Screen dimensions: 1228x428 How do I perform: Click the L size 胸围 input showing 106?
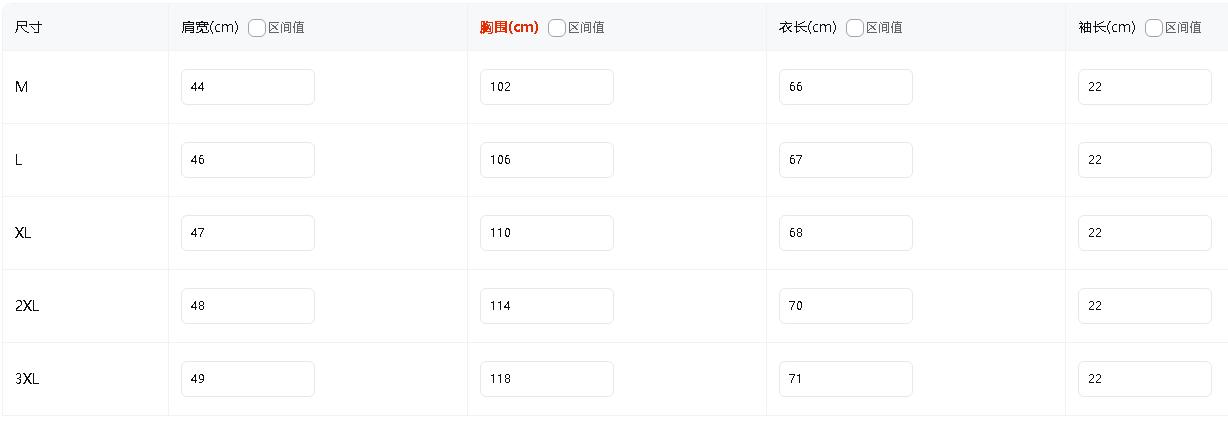[546, 160]
